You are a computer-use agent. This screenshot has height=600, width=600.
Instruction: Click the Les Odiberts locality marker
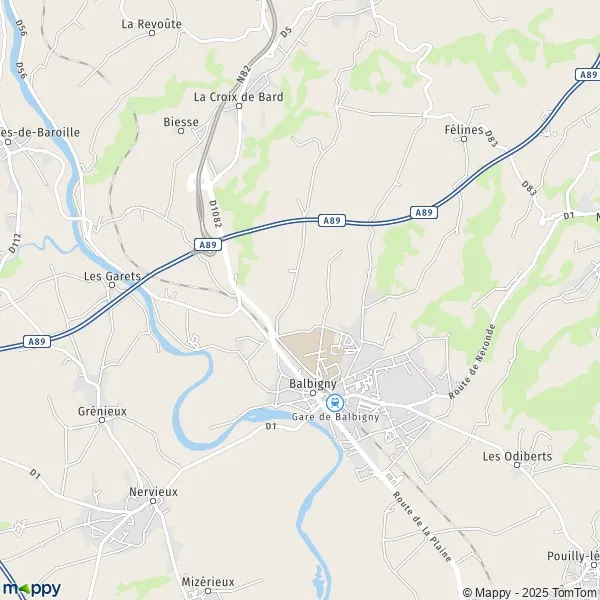point(517,465)
